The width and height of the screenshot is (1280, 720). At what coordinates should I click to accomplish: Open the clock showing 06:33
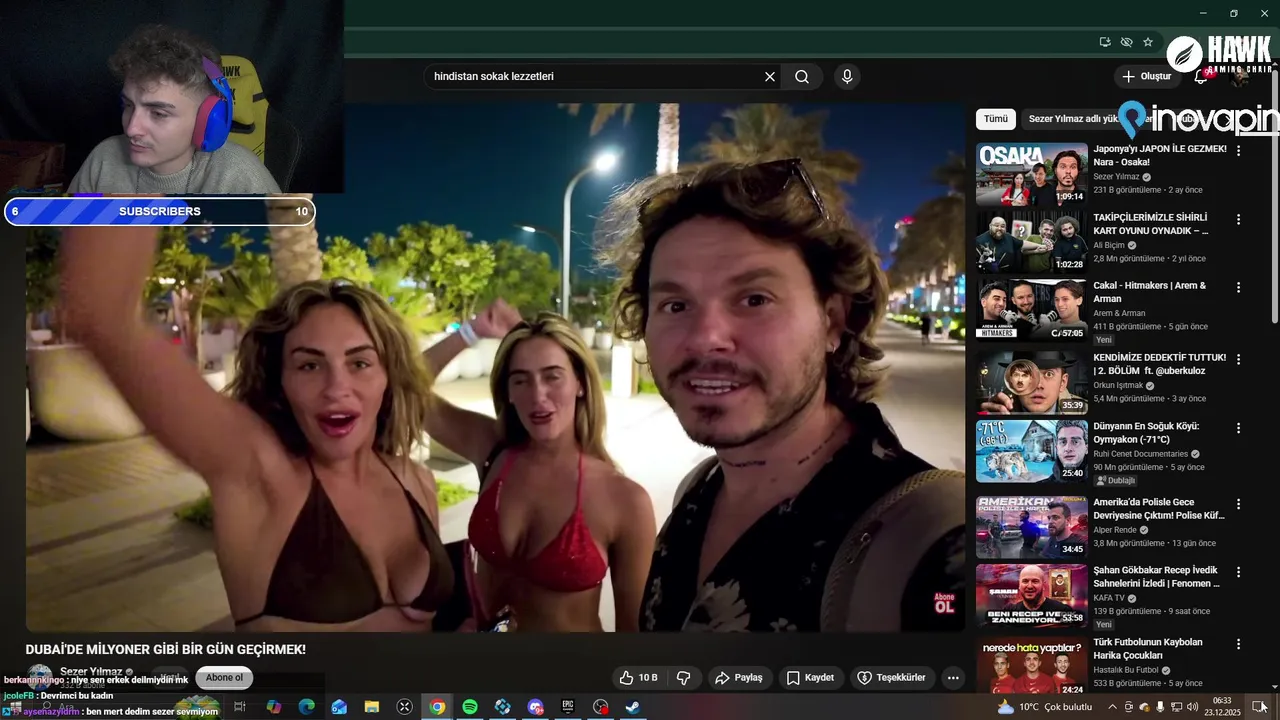pos(1222,707)
